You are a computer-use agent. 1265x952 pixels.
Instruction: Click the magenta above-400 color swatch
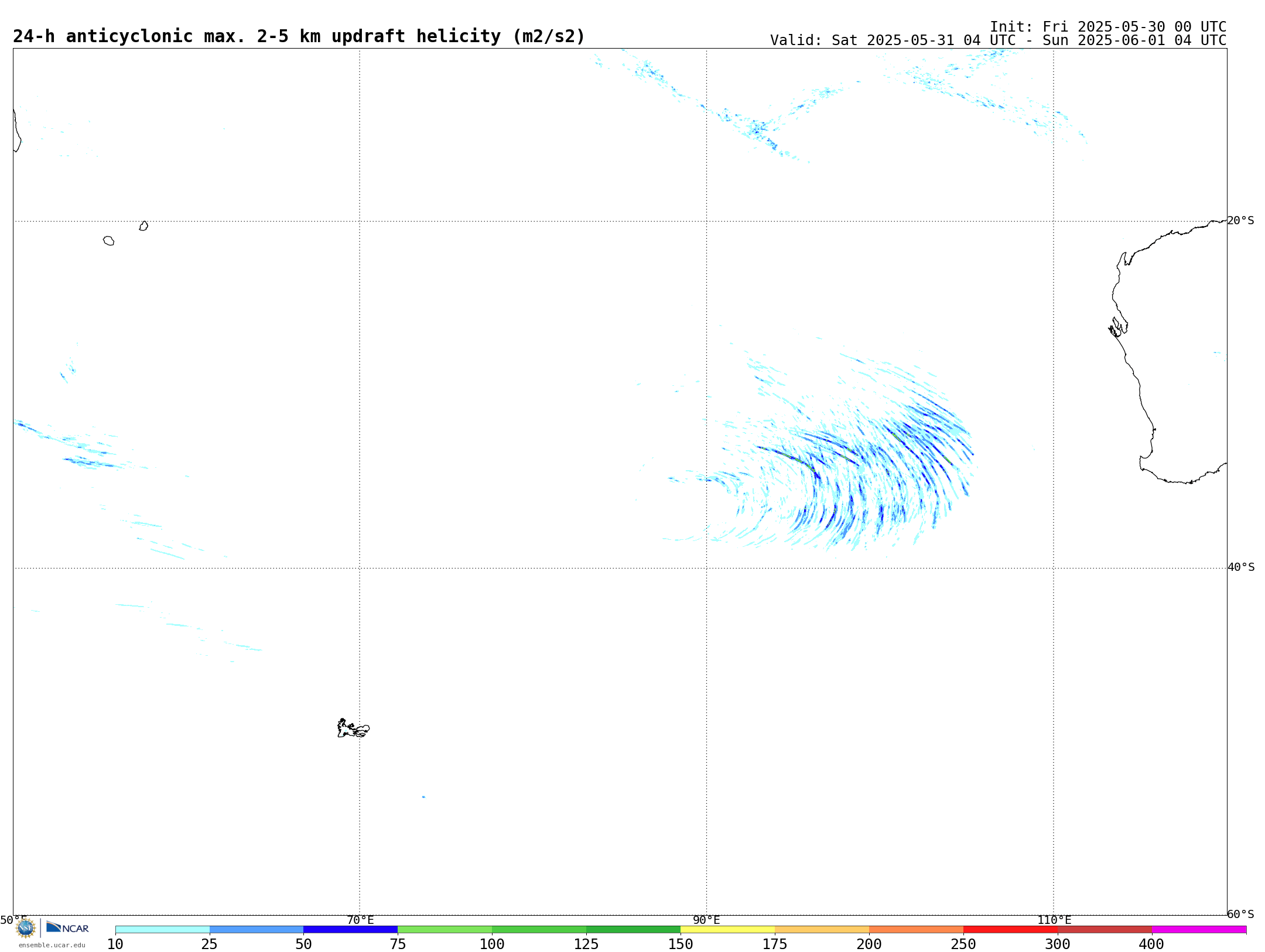pyautogui.click(x=1199, y=930)
